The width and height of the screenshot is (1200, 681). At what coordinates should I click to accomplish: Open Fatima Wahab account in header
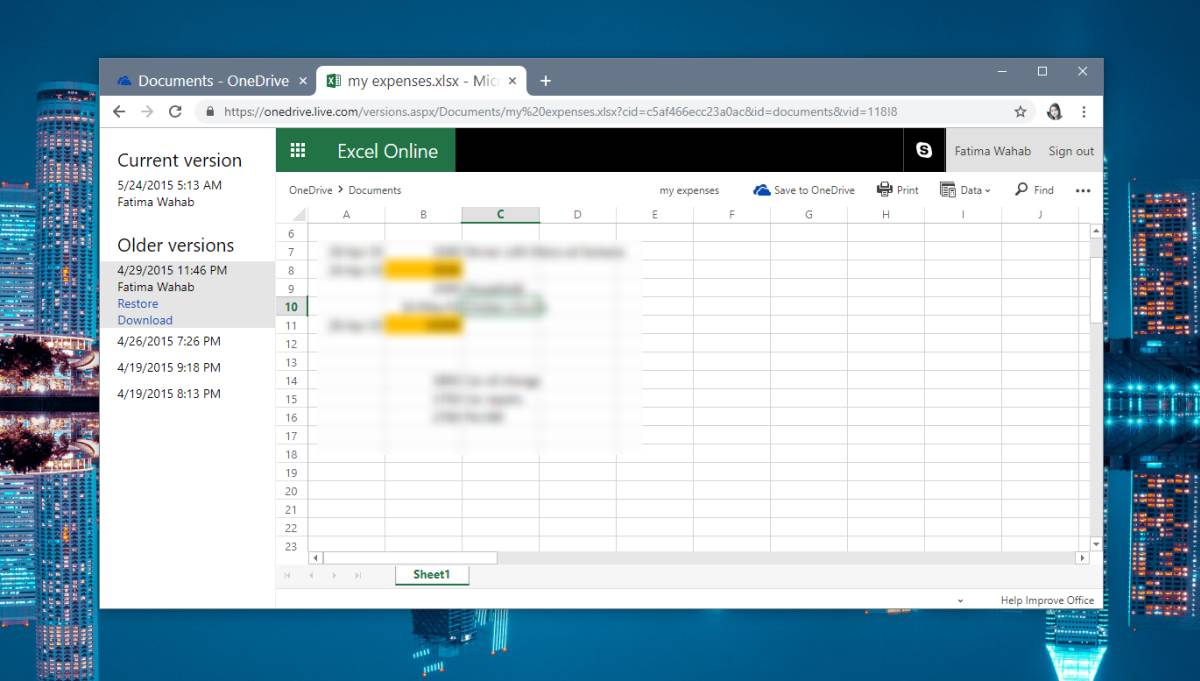point(993,152)
